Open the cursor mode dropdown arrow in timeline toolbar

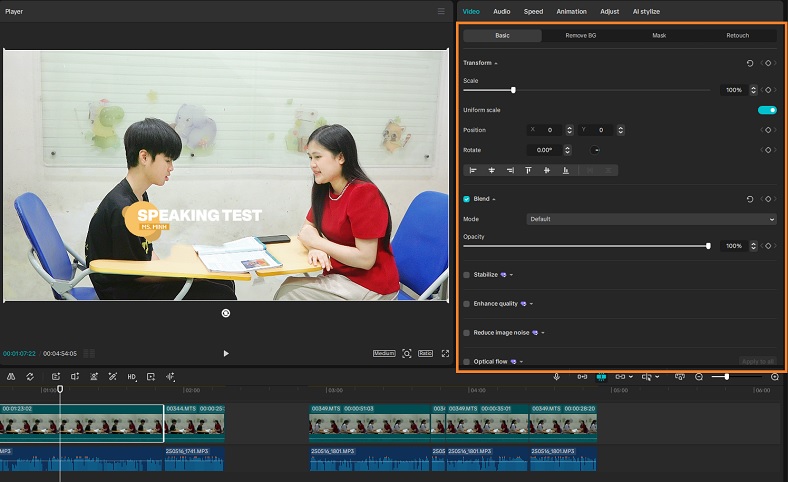click(x=657, y=377)
